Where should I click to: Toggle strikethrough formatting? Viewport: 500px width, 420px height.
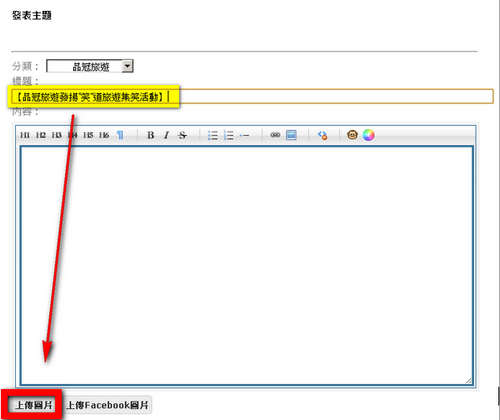[182, 135]
